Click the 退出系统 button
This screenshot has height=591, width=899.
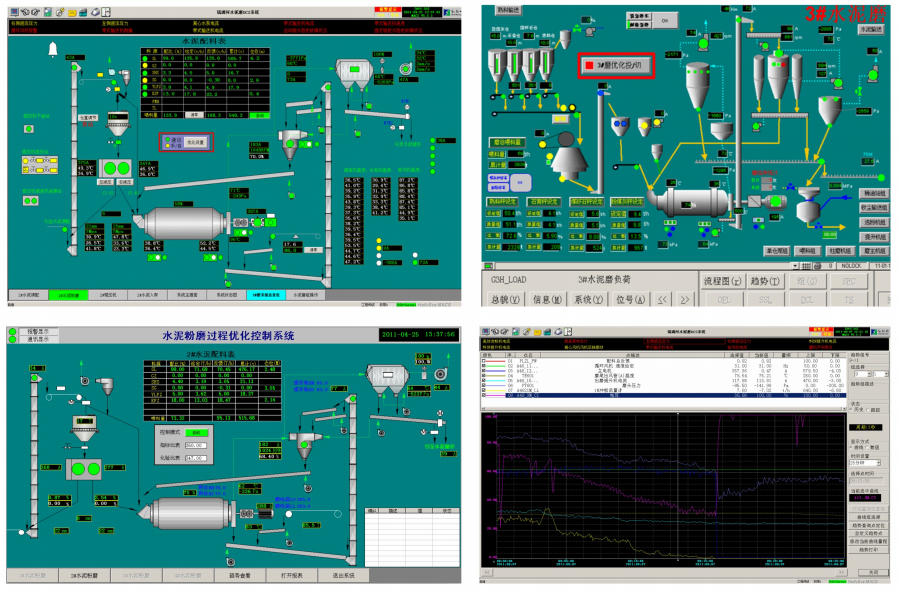343,575
